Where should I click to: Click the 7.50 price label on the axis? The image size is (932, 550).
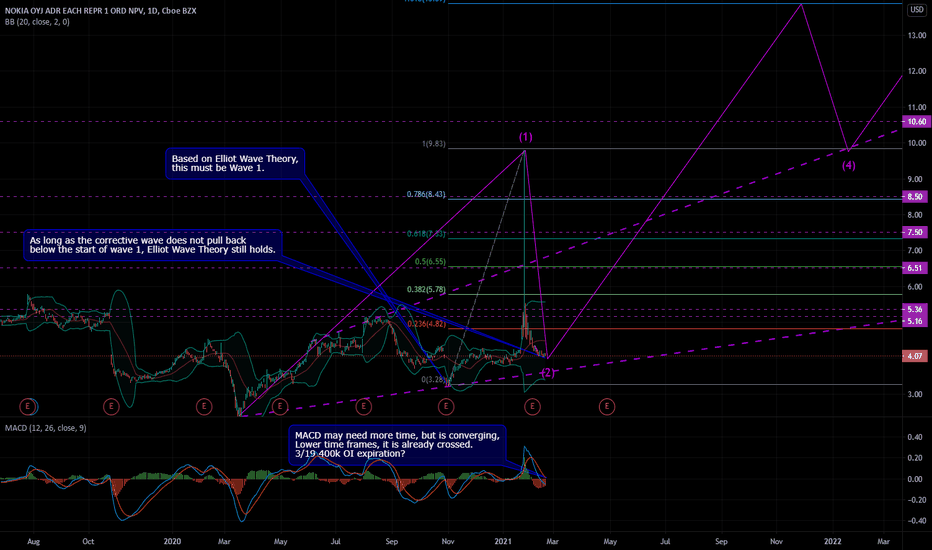[x=916, y=232]
